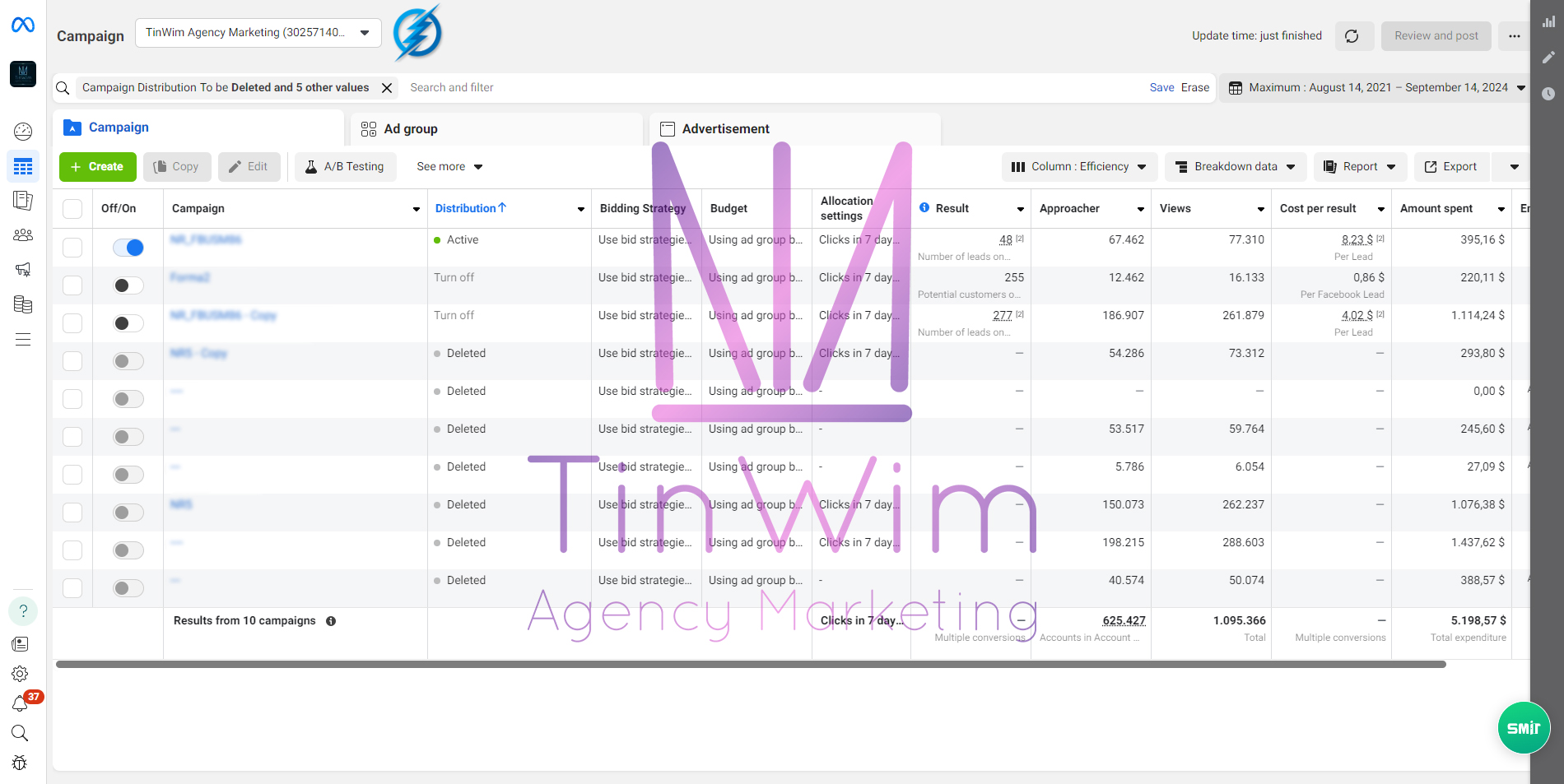The image size is (1564, 784).
Task: Open the account overview gauge icon
Action: pos(23,132)
